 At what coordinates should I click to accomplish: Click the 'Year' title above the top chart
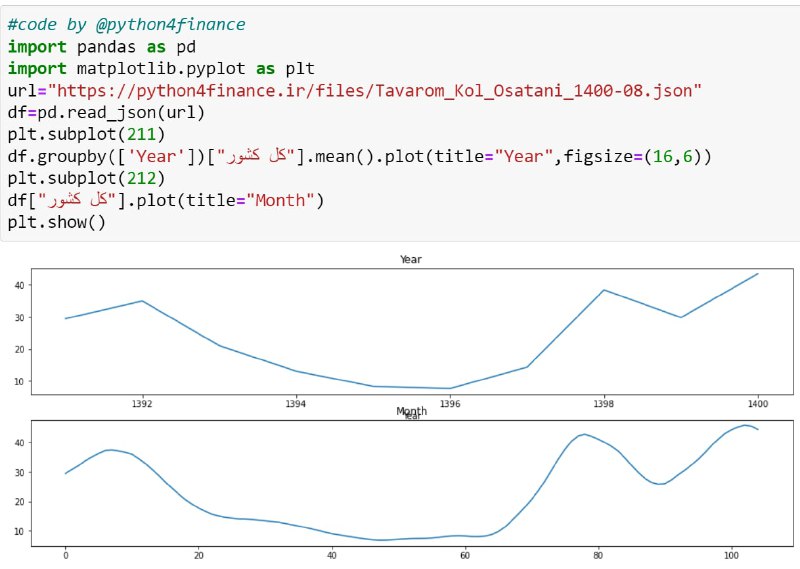click(411, 259)
